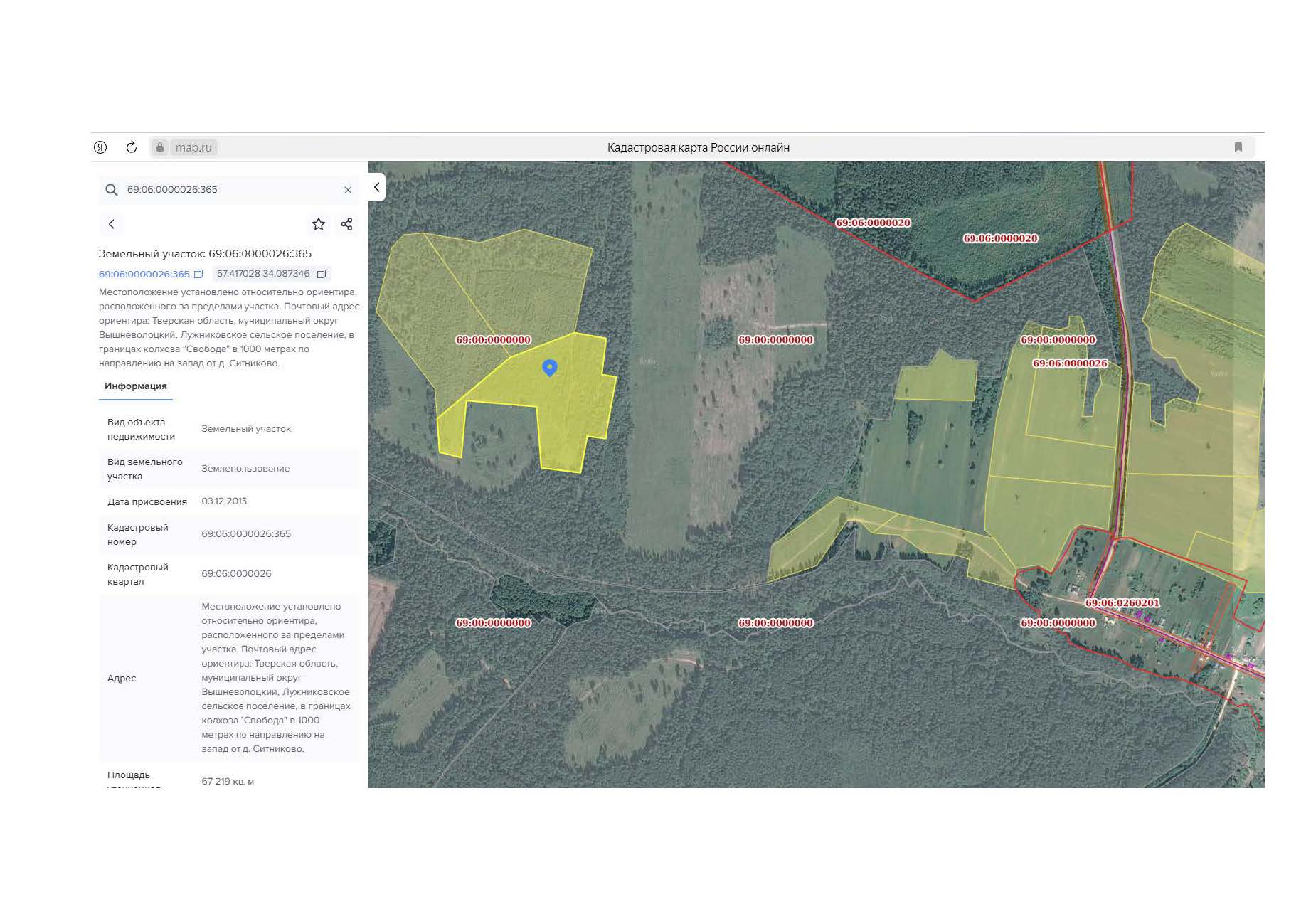Click the map.ru address in the URL bar
1306x924 pixels.
tap(193, 147)
